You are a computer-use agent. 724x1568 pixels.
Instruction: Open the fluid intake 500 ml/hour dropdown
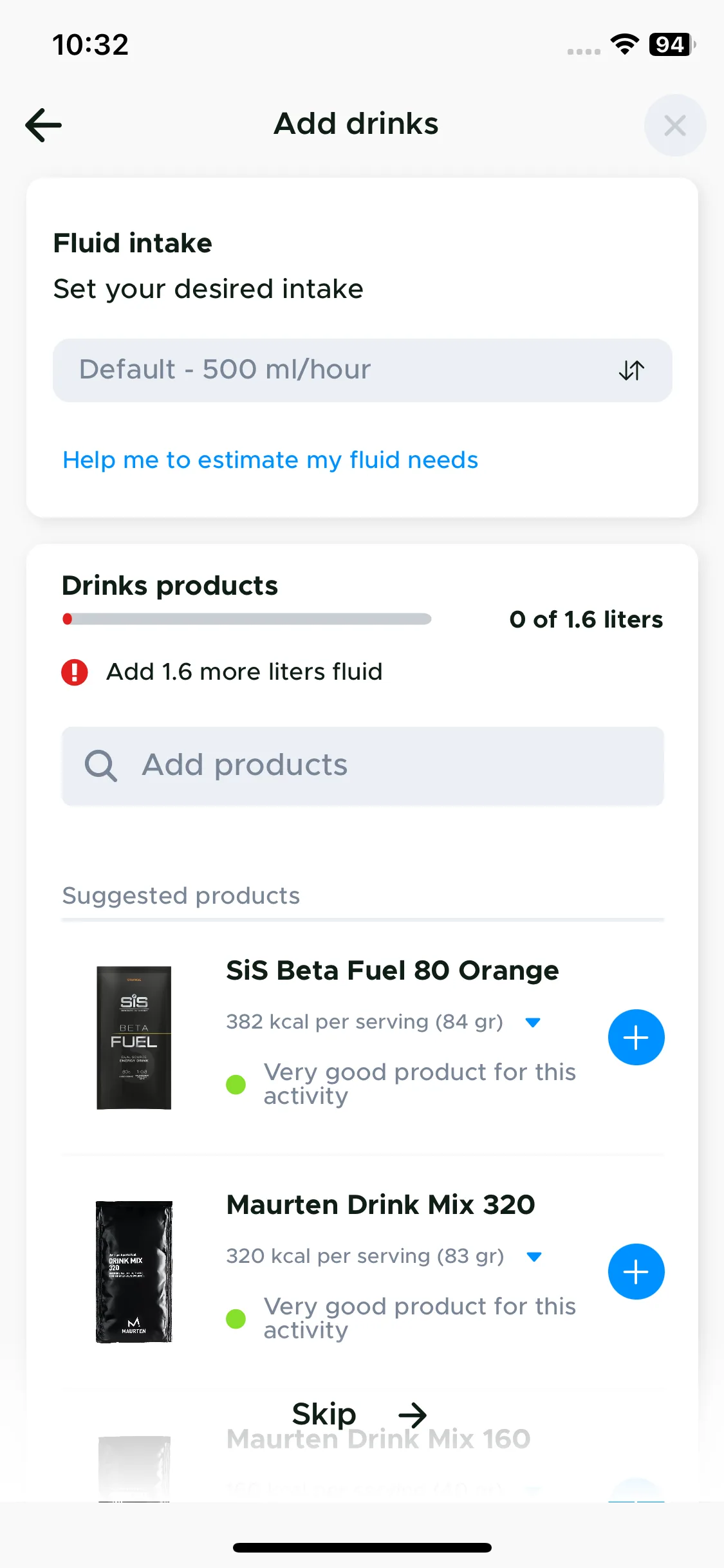click(x=362, y=370)
